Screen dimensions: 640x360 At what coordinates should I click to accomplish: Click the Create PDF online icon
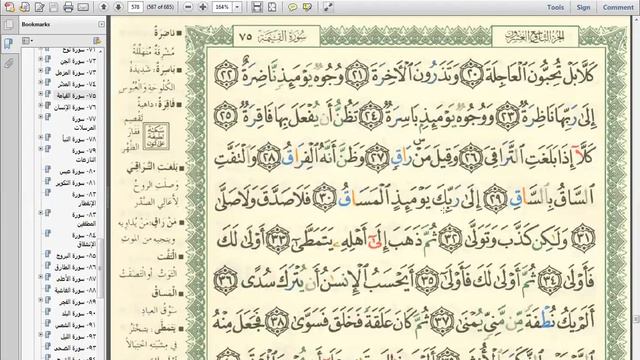[10, 7]
